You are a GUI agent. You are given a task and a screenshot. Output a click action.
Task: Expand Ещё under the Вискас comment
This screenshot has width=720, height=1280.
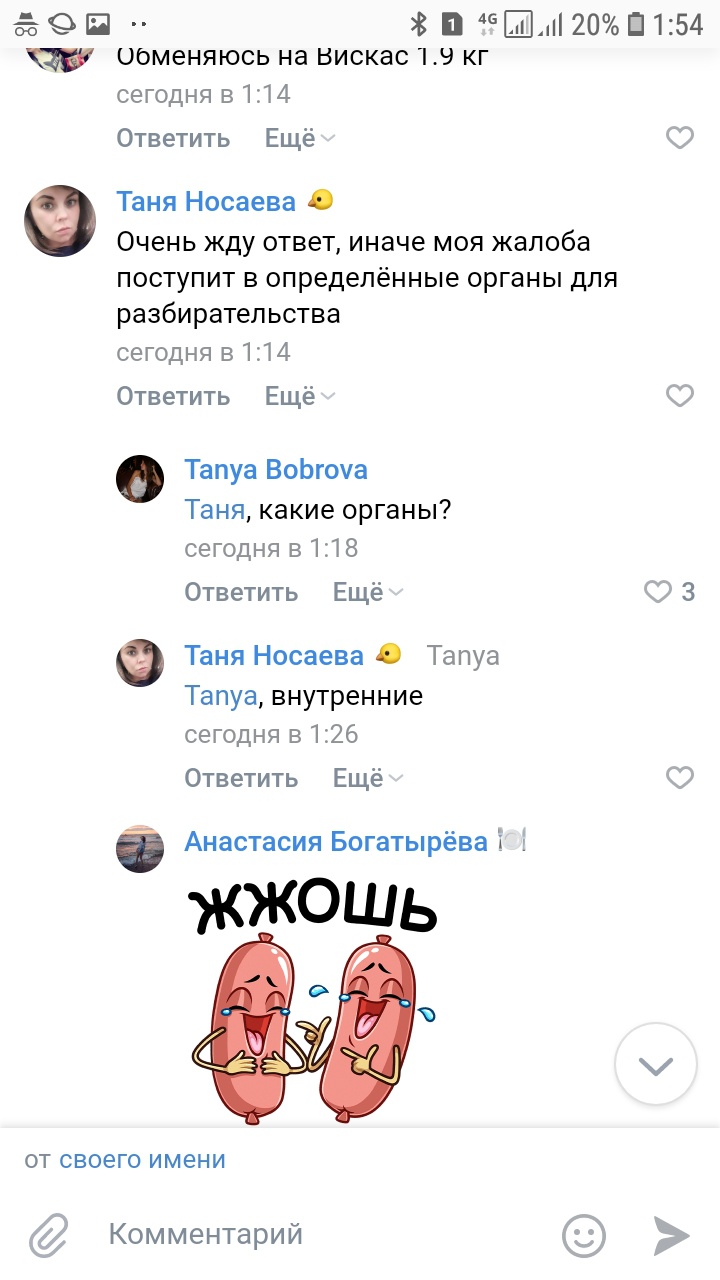coord(300,138)
